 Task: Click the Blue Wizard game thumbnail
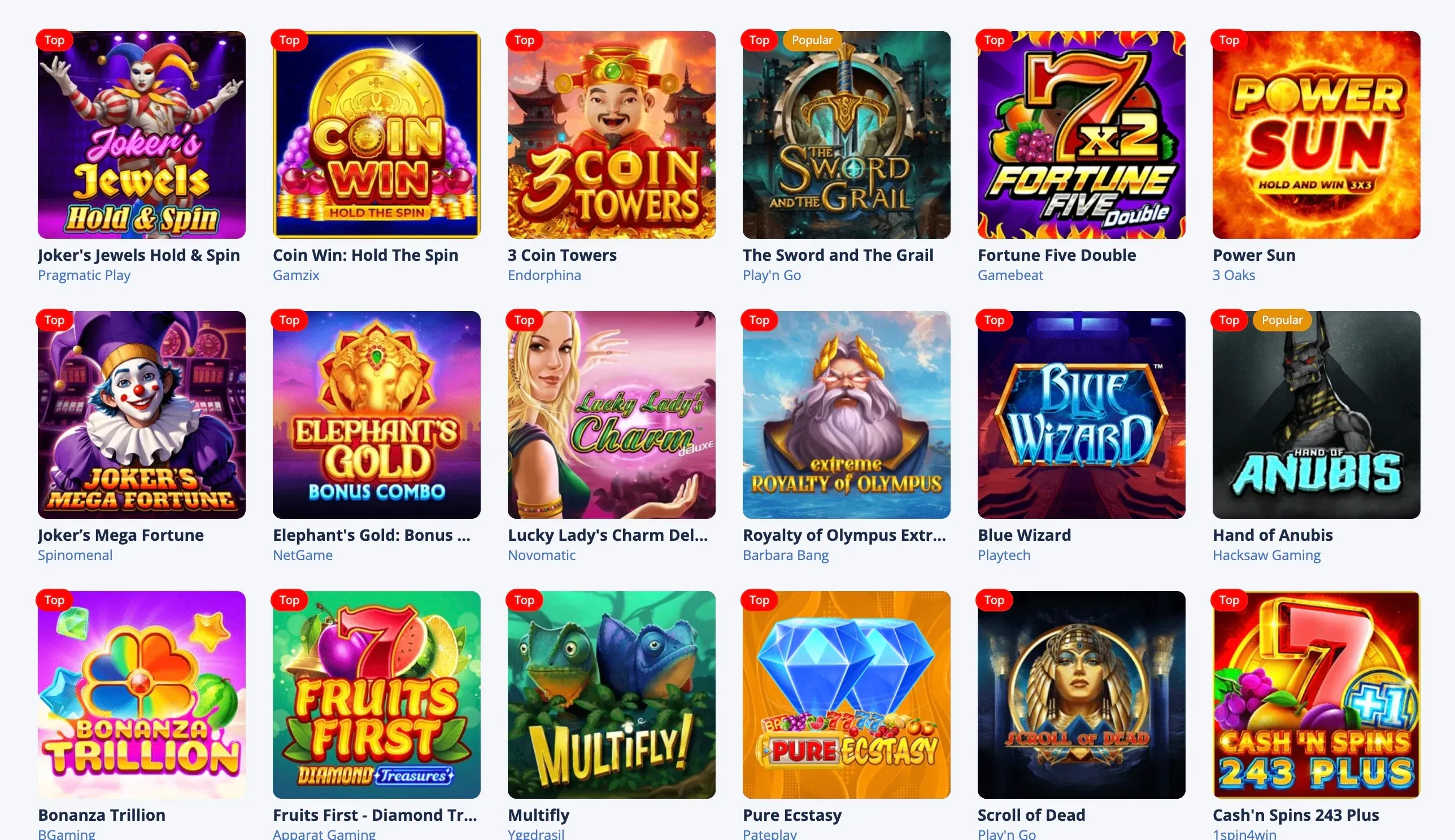tap(1081, 415)
